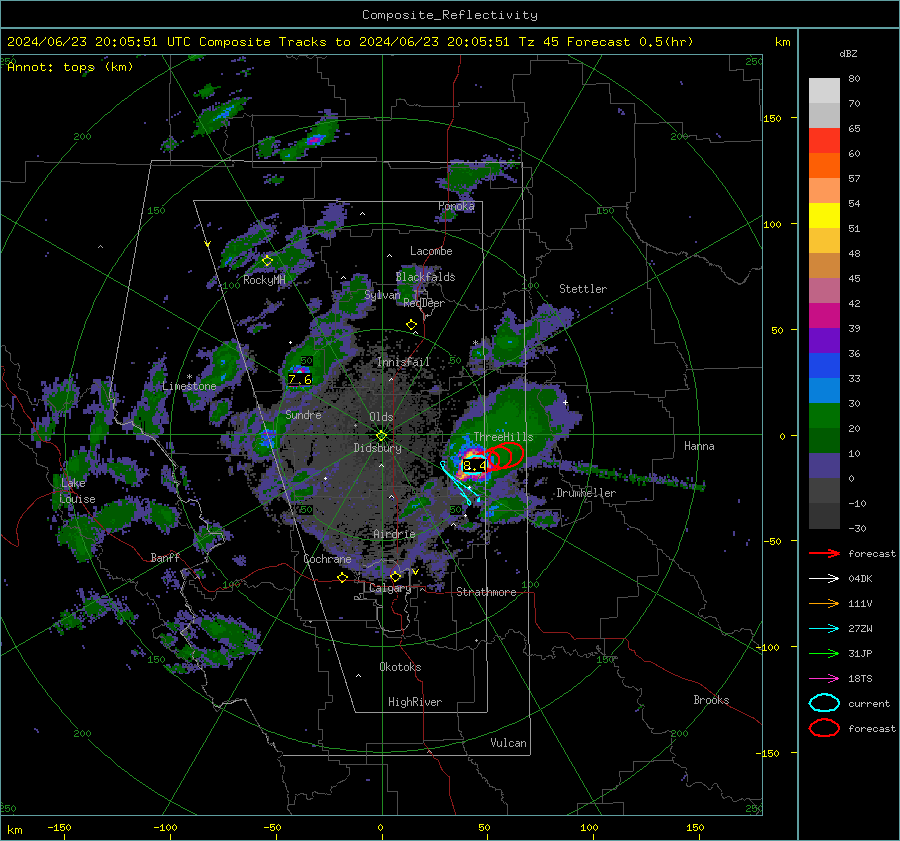Pick the magenta 18TS arrow legend entry
The height and width of the screenshot is (841, 900).
824,679
